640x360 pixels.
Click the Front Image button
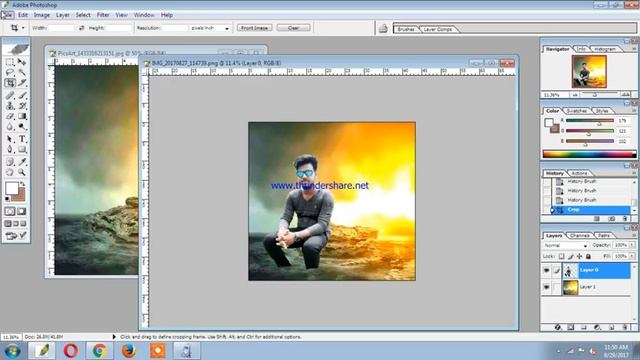[254, 28]
